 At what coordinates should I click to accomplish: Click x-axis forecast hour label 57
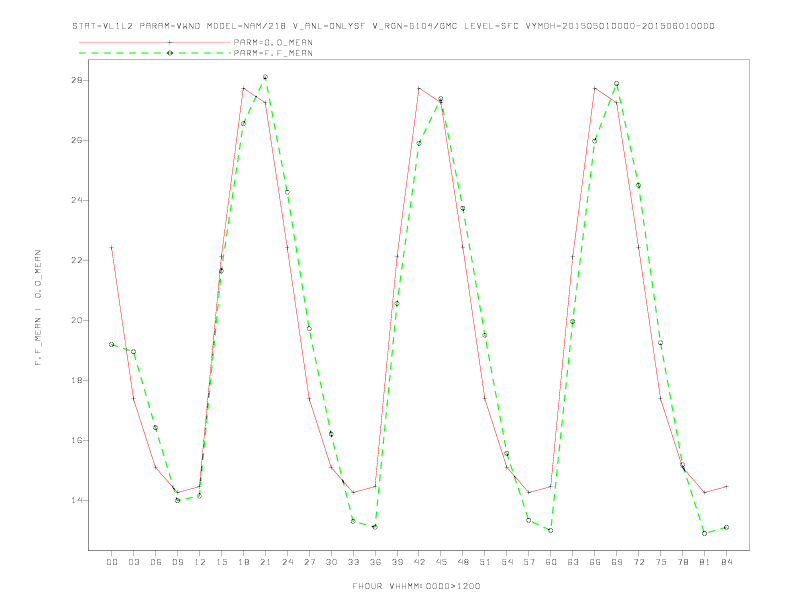(x=529, y=562)
